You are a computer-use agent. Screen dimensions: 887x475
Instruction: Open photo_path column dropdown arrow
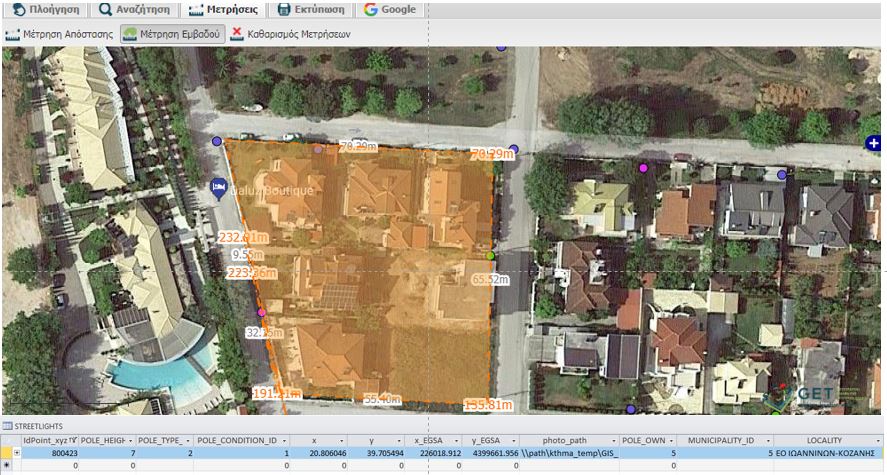point(614,441)
